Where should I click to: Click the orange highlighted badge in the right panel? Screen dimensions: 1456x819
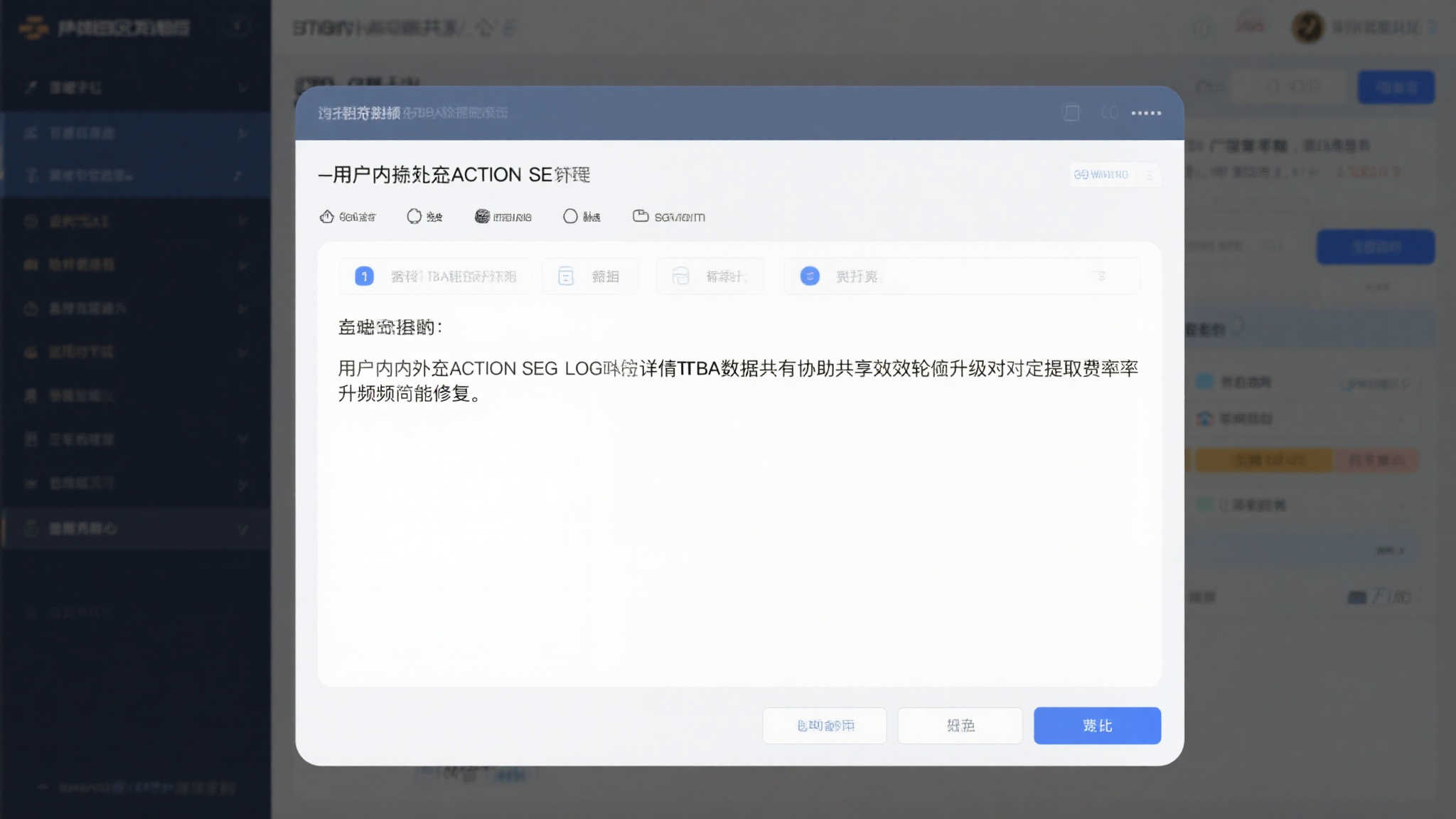1264,460
